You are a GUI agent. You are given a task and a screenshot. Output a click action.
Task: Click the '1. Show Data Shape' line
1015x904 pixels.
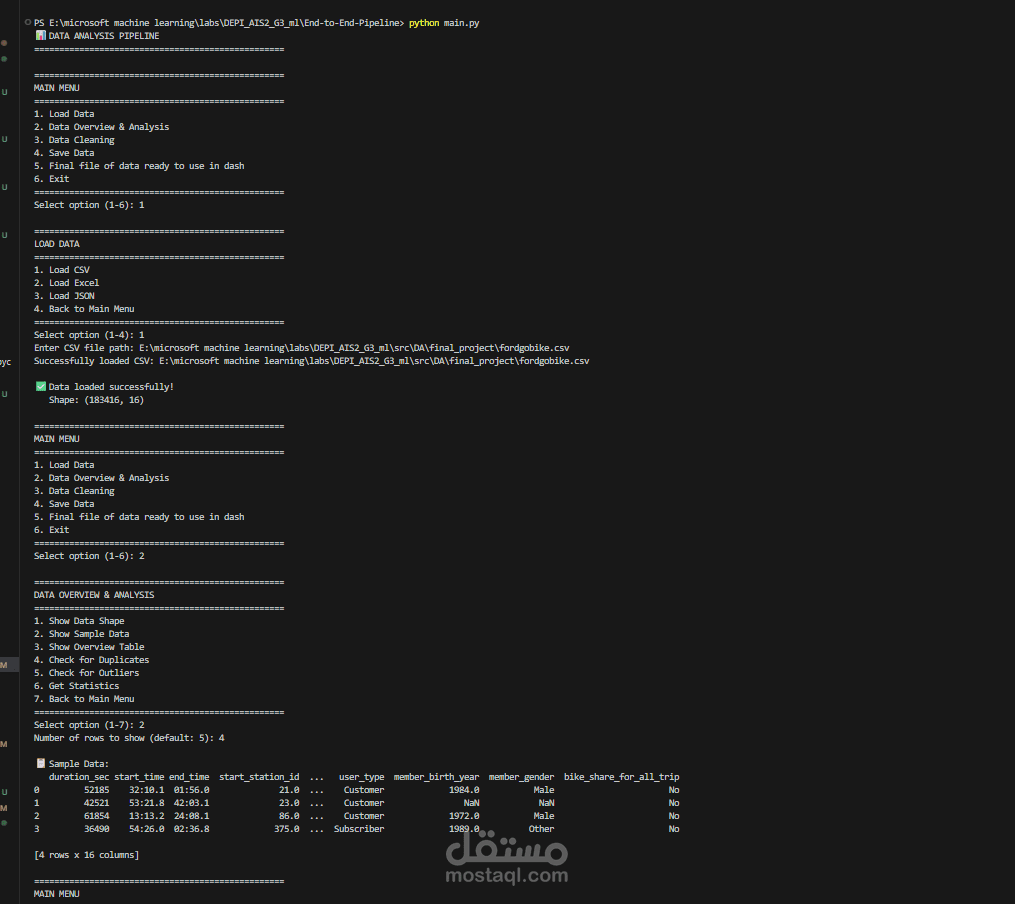(79, 621)
